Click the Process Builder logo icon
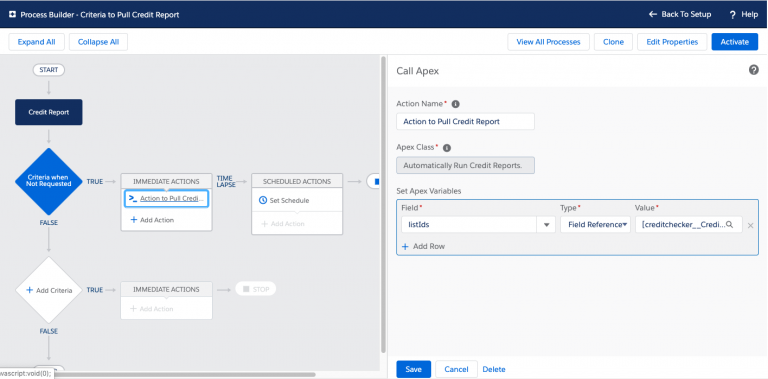Image resolution: width=768 pixels, height=379 pixels. pos(12,15)
